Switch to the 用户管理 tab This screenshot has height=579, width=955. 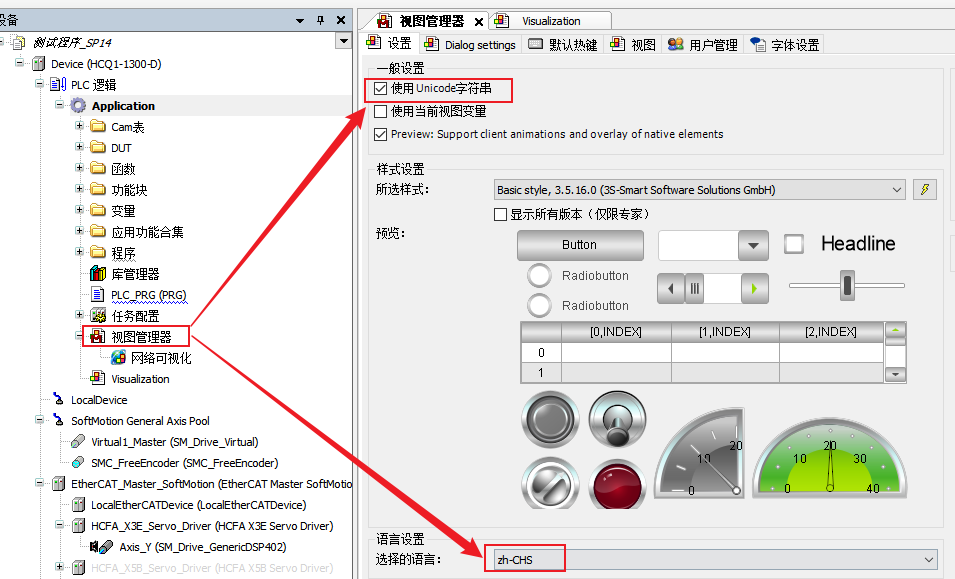tap(703, 44)
